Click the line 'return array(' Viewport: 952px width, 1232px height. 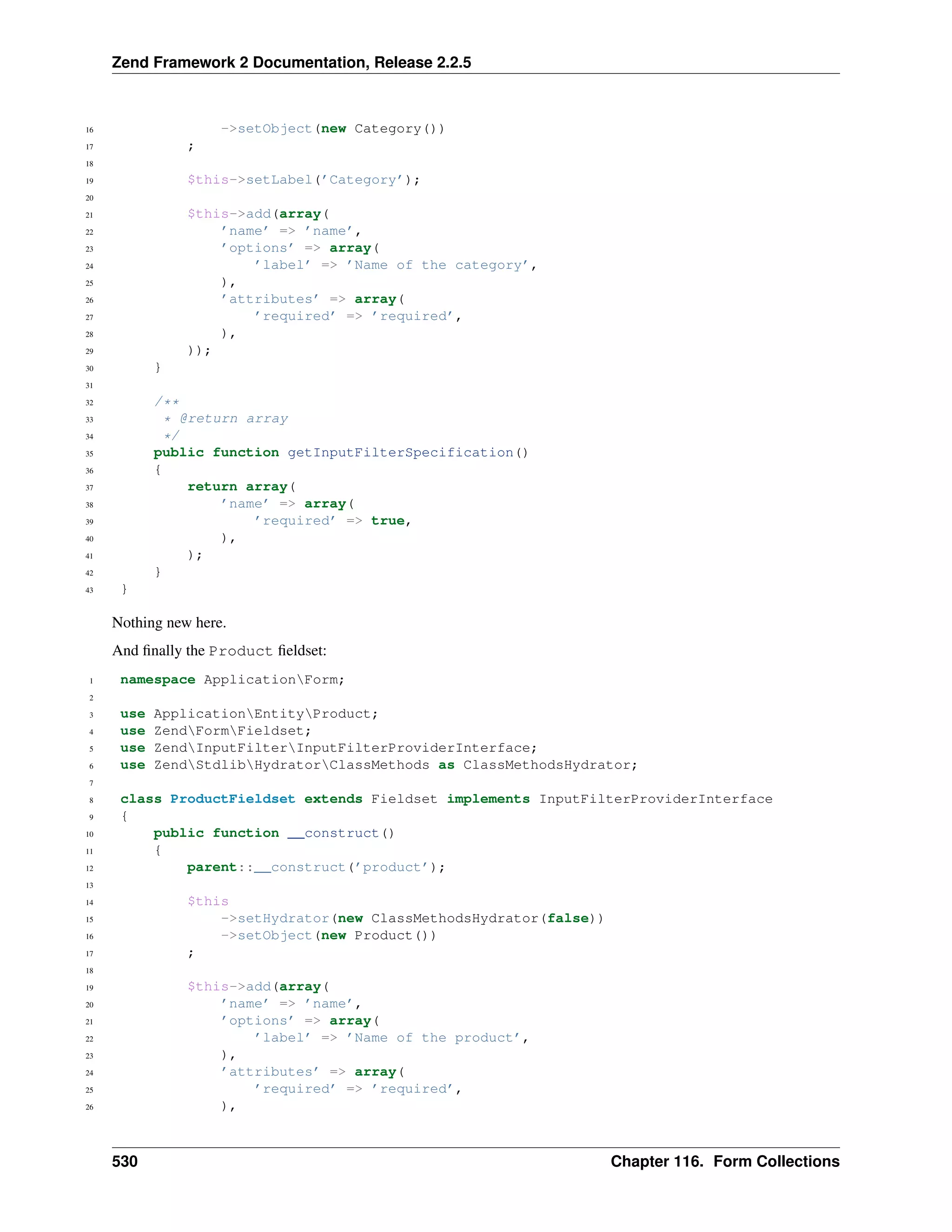[241, 487]
